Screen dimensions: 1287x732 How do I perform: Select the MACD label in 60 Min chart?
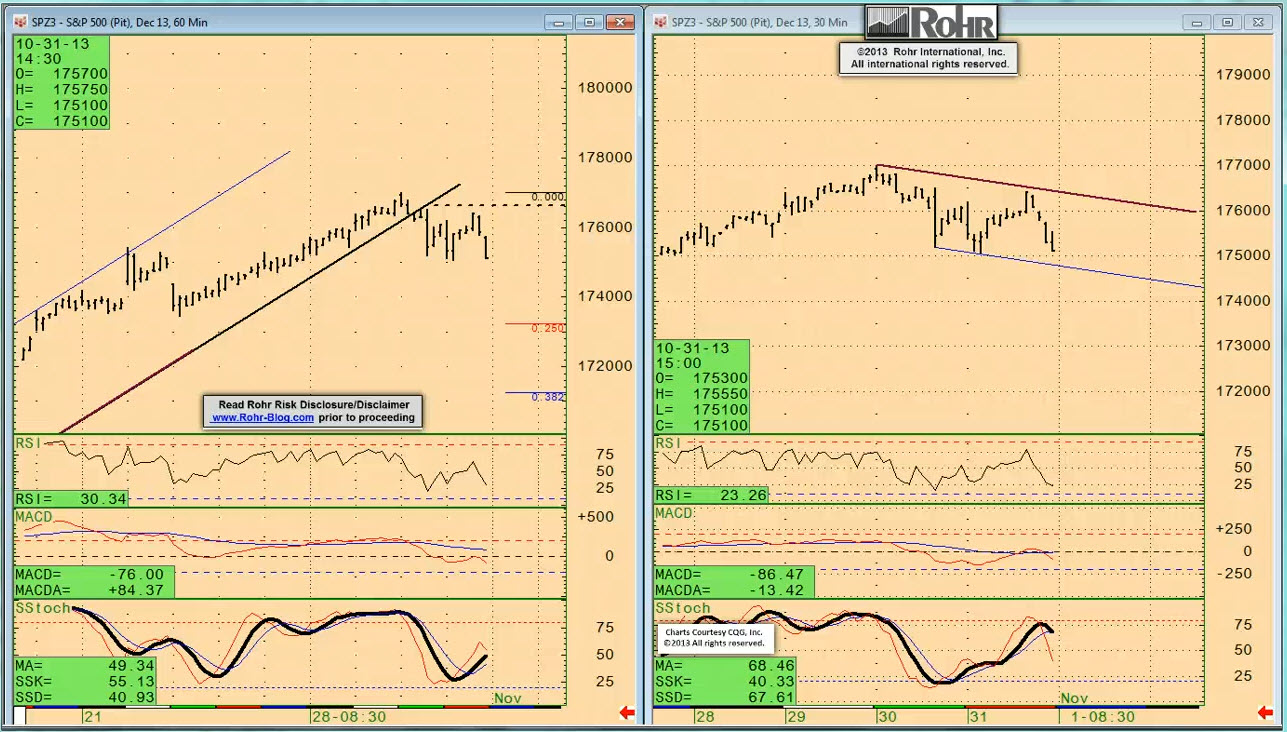[x=33, y=516]
